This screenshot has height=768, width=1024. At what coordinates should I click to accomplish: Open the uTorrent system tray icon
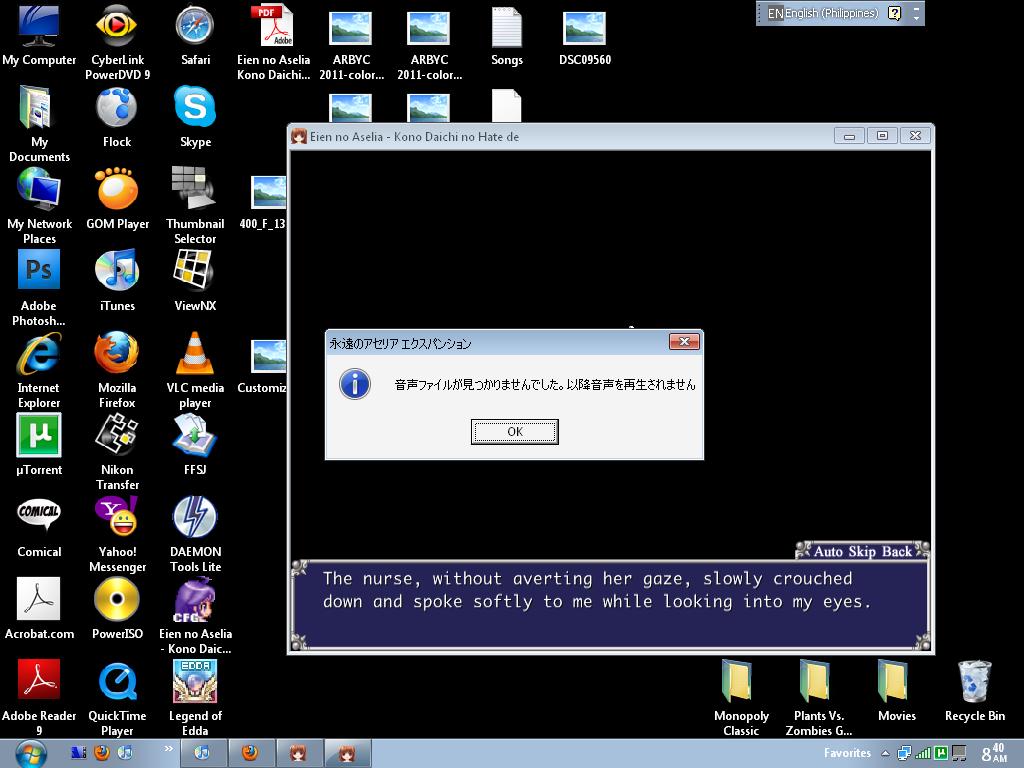[940, 753]
